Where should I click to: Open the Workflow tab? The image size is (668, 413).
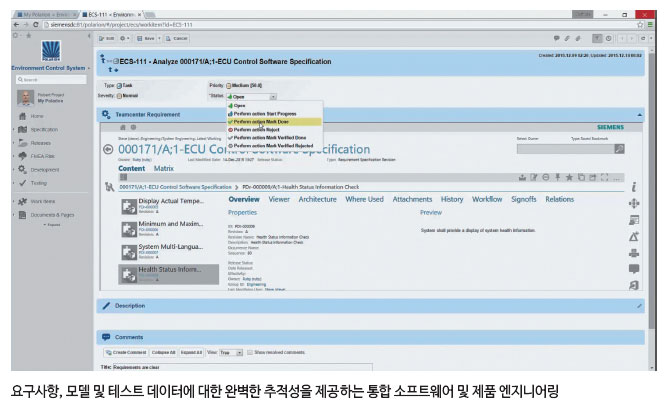(487, 199)
